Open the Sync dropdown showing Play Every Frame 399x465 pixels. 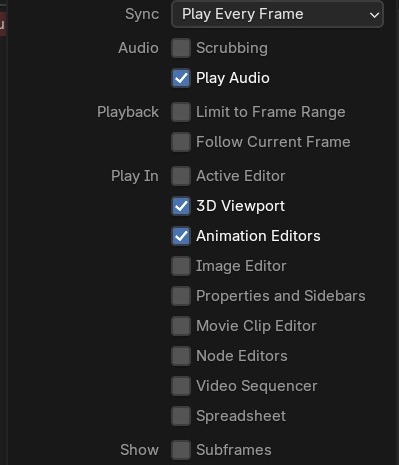pyautogui.click(x=277, y=14)
